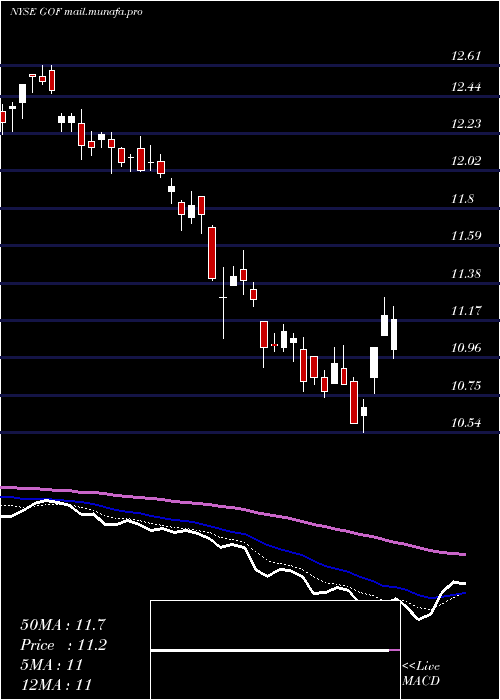Click the NYSE GOF mail.munafa.pro title
Viewport: 500px width, 700px height.
click(x=76, y=12)
